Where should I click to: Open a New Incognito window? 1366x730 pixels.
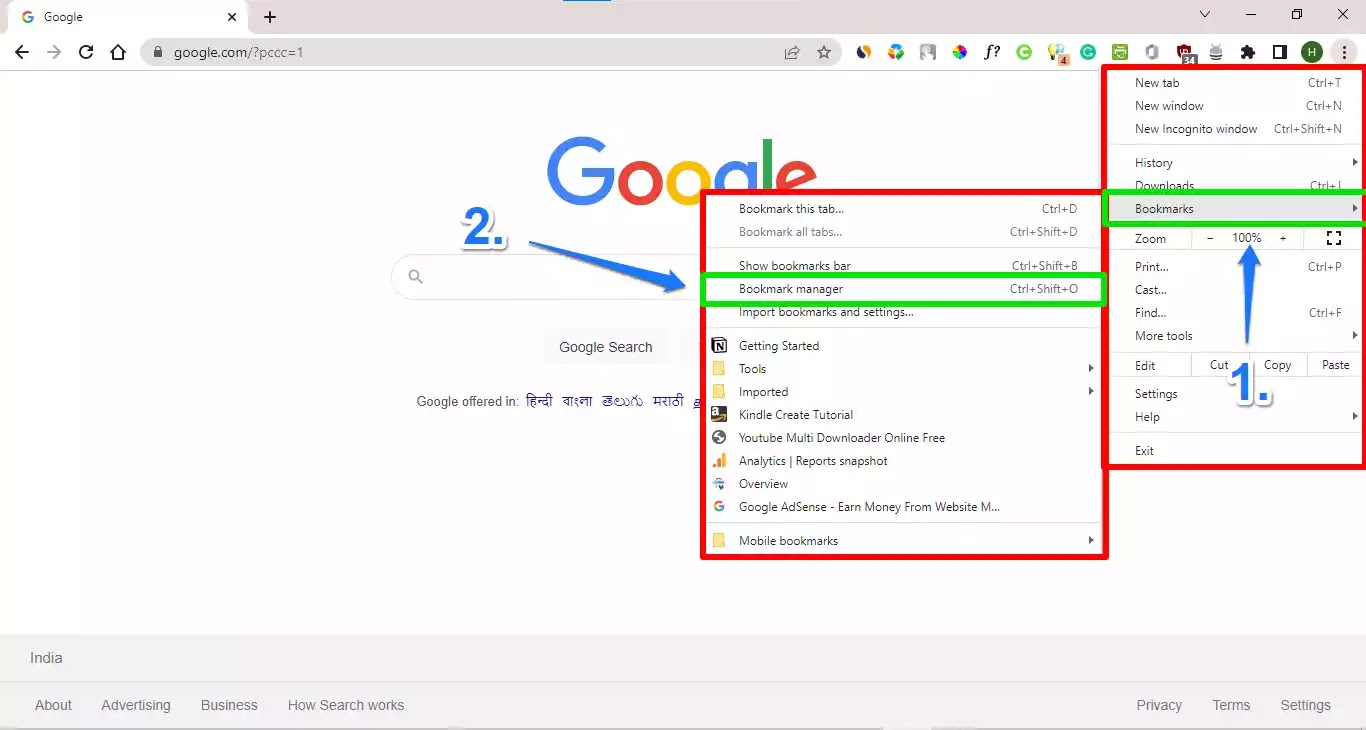point(1196,128)
